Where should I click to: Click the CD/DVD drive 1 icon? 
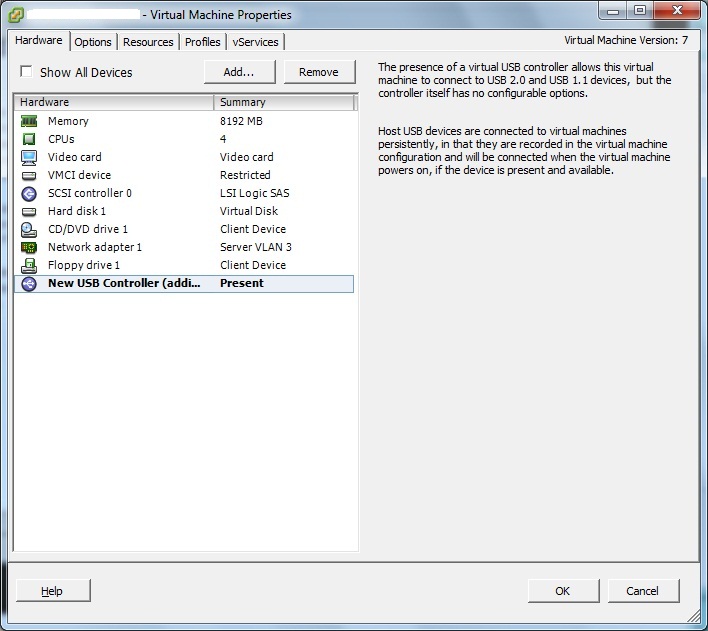(29, 229)
